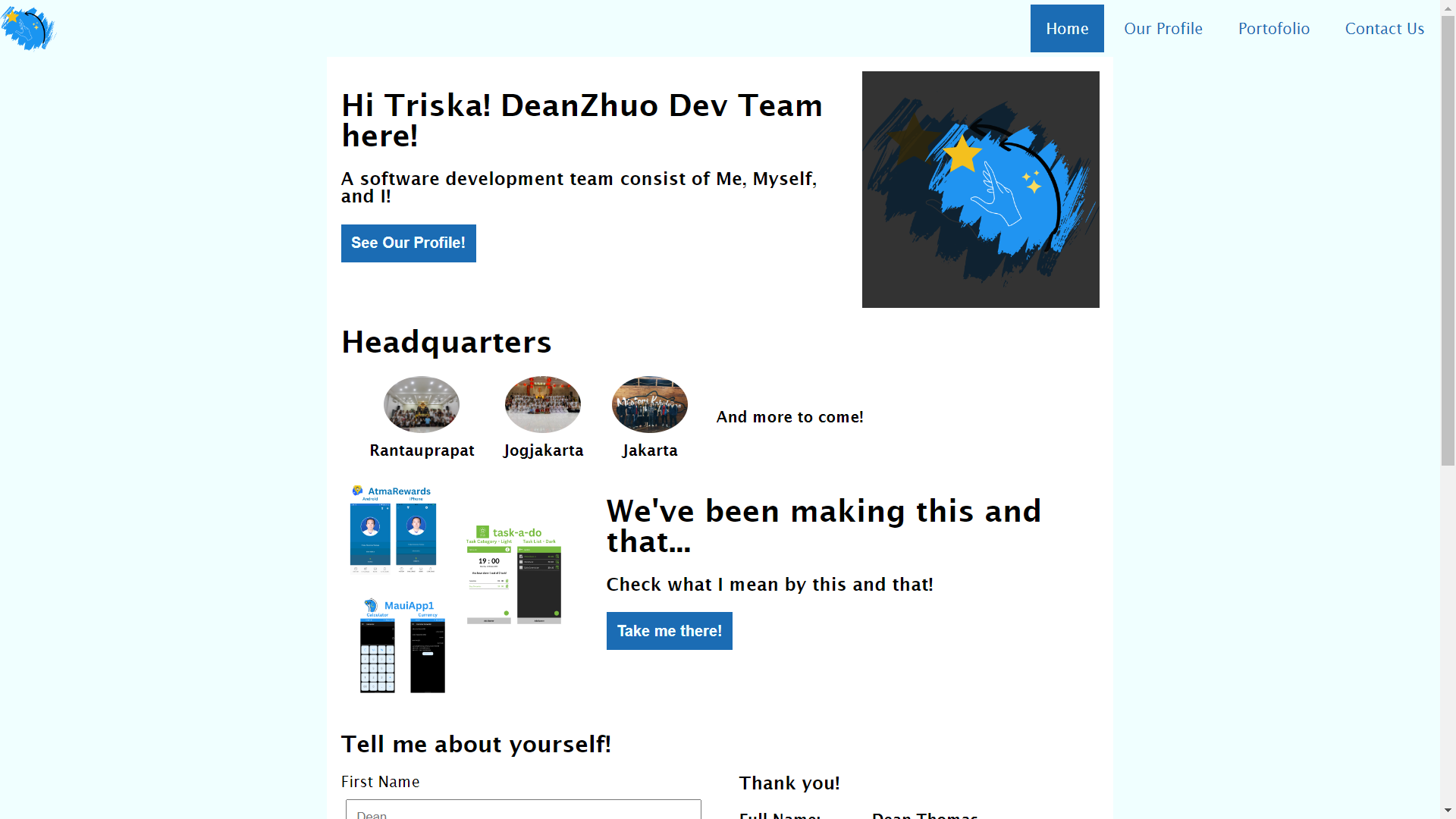Viewport: 1456px width, 819px height.
Task: Click 'We've been making this and that...' heading
Action: pyautogui.click(x=824, y=526)
